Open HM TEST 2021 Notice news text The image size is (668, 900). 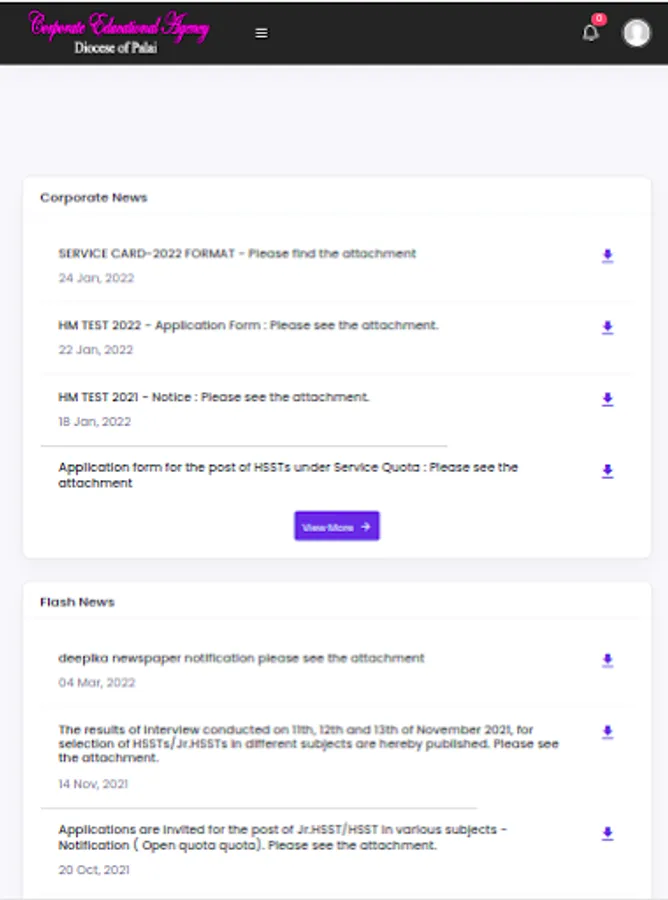(214, 398)
